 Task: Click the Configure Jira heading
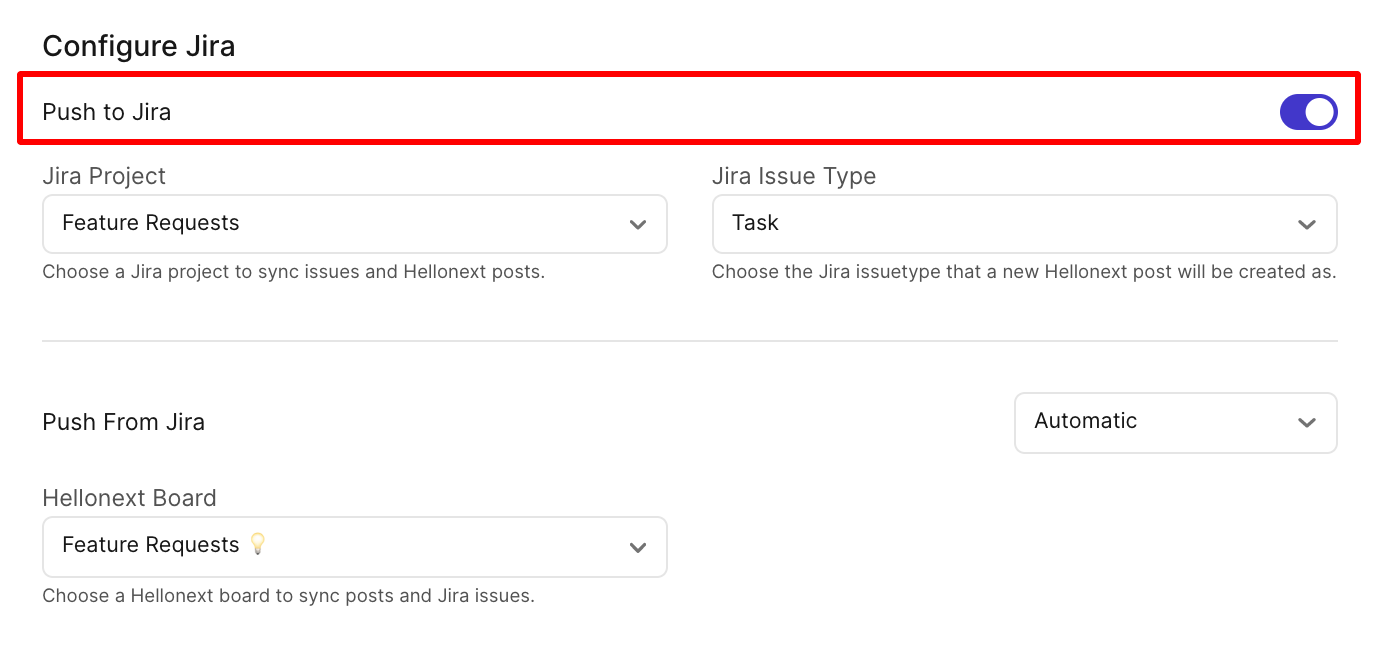[139, 46]
